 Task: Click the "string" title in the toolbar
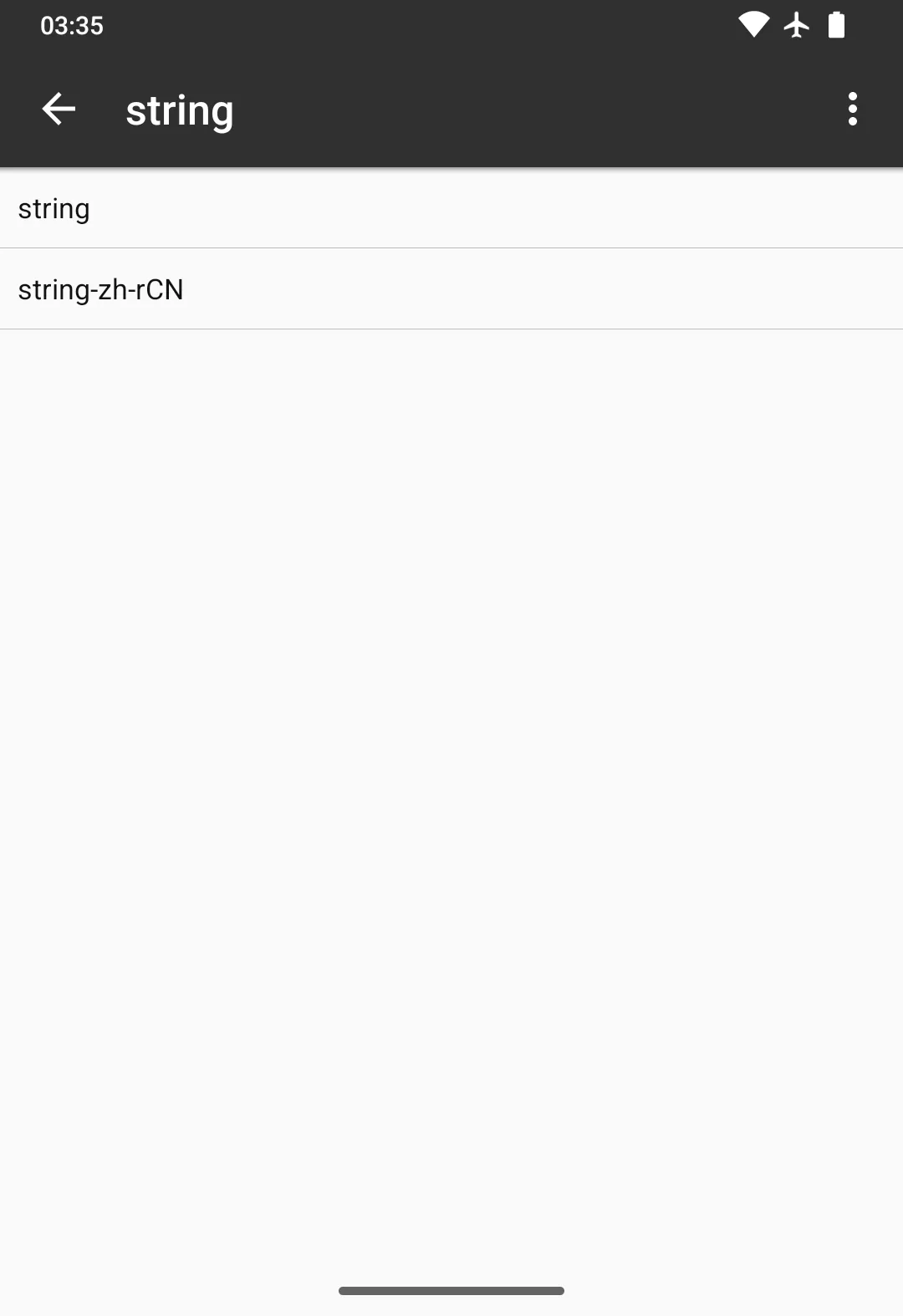coord(179,110)
